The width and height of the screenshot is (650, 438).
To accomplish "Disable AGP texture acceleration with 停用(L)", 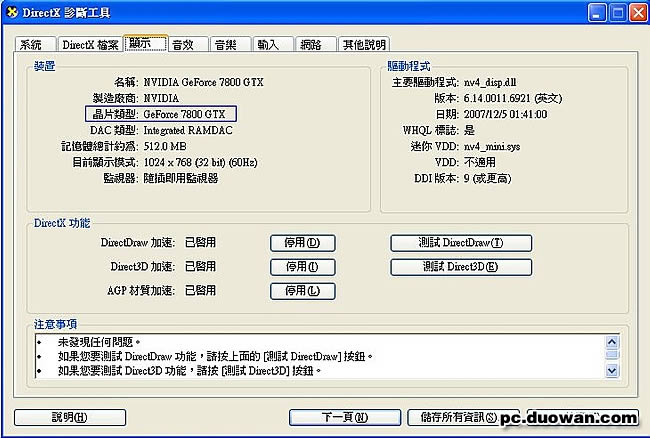I will pyautogui.click(x=303, y=291).
